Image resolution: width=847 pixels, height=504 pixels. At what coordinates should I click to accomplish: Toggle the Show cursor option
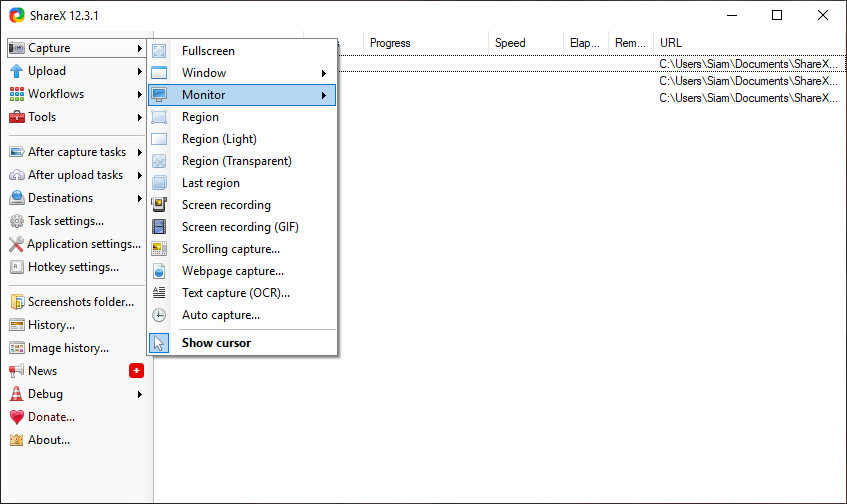[243, 343]
